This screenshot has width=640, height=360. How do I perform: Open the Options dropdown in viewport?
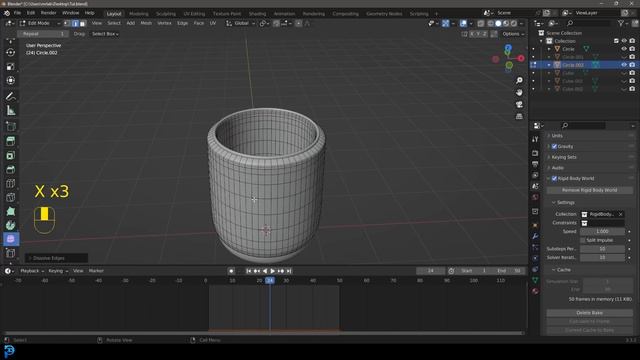point(513,34)
